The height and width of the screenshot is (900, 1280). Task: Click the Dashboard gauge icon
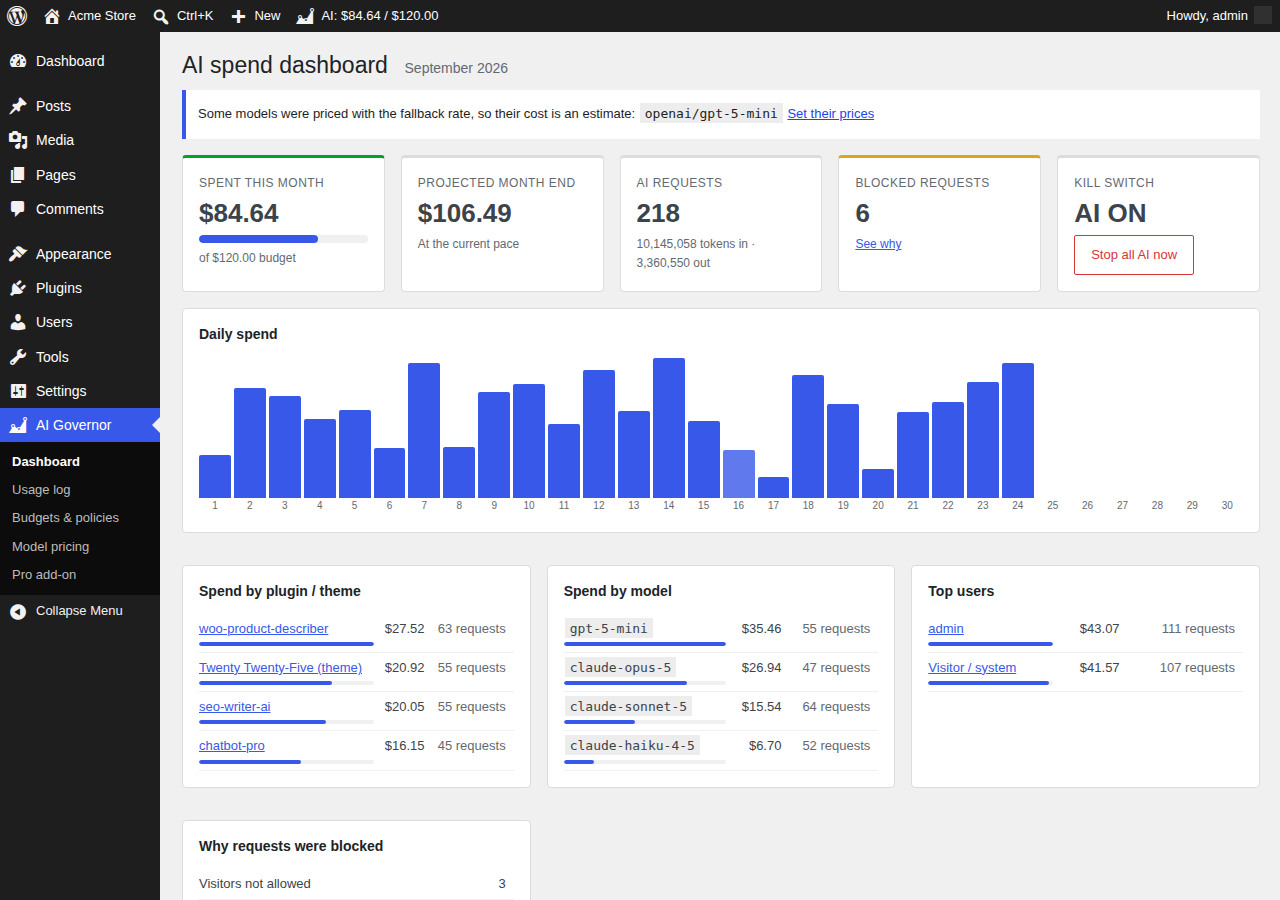[18, 61]
